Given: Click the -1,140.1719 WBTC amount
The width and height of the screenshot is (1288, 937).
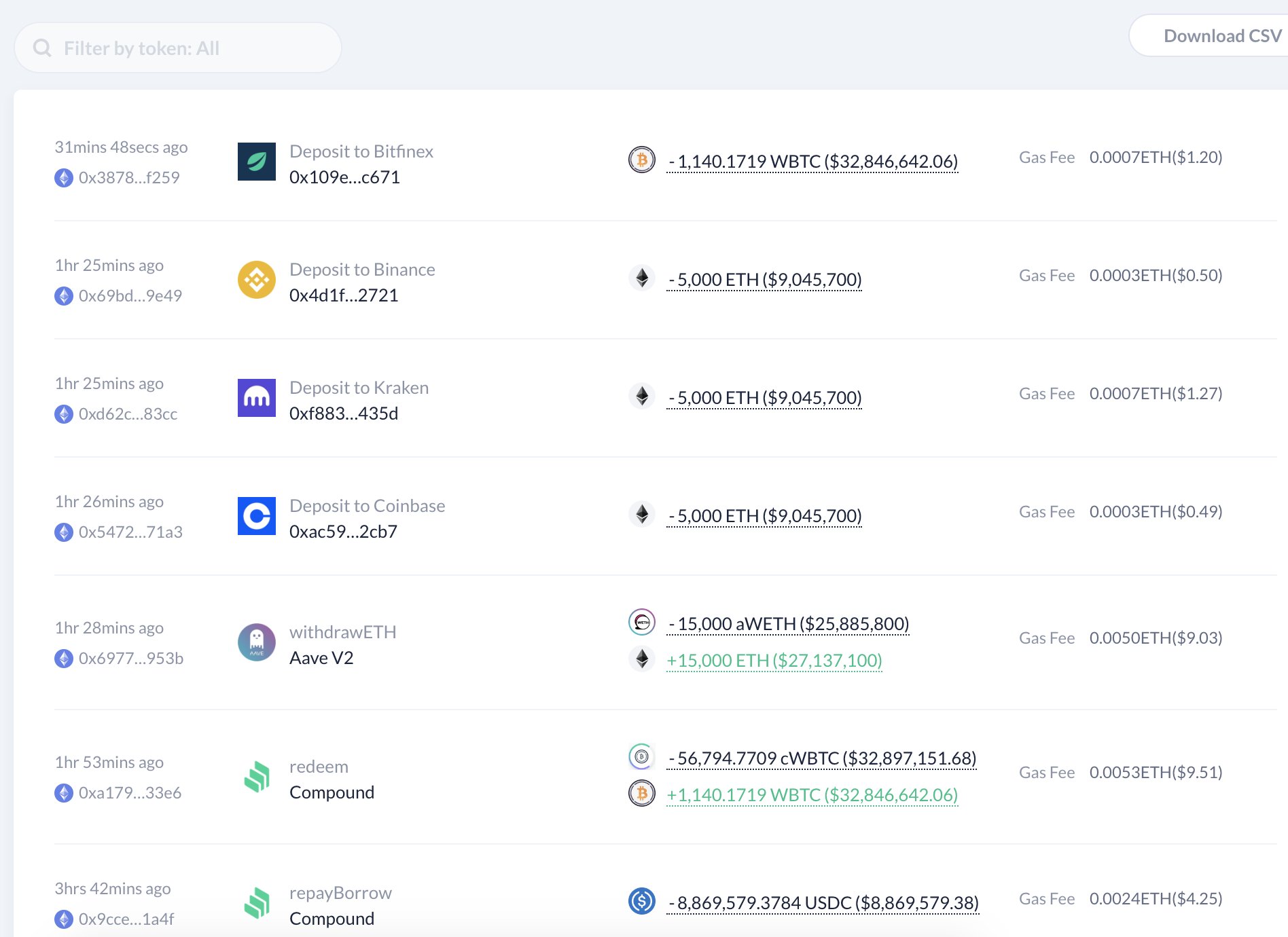Looking at the screenshot, I should tap(812, 162).
